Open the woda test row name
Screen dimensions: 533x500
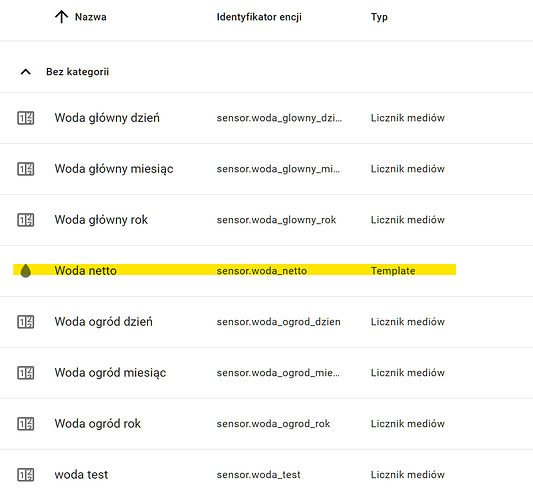(x=81, y=475)
